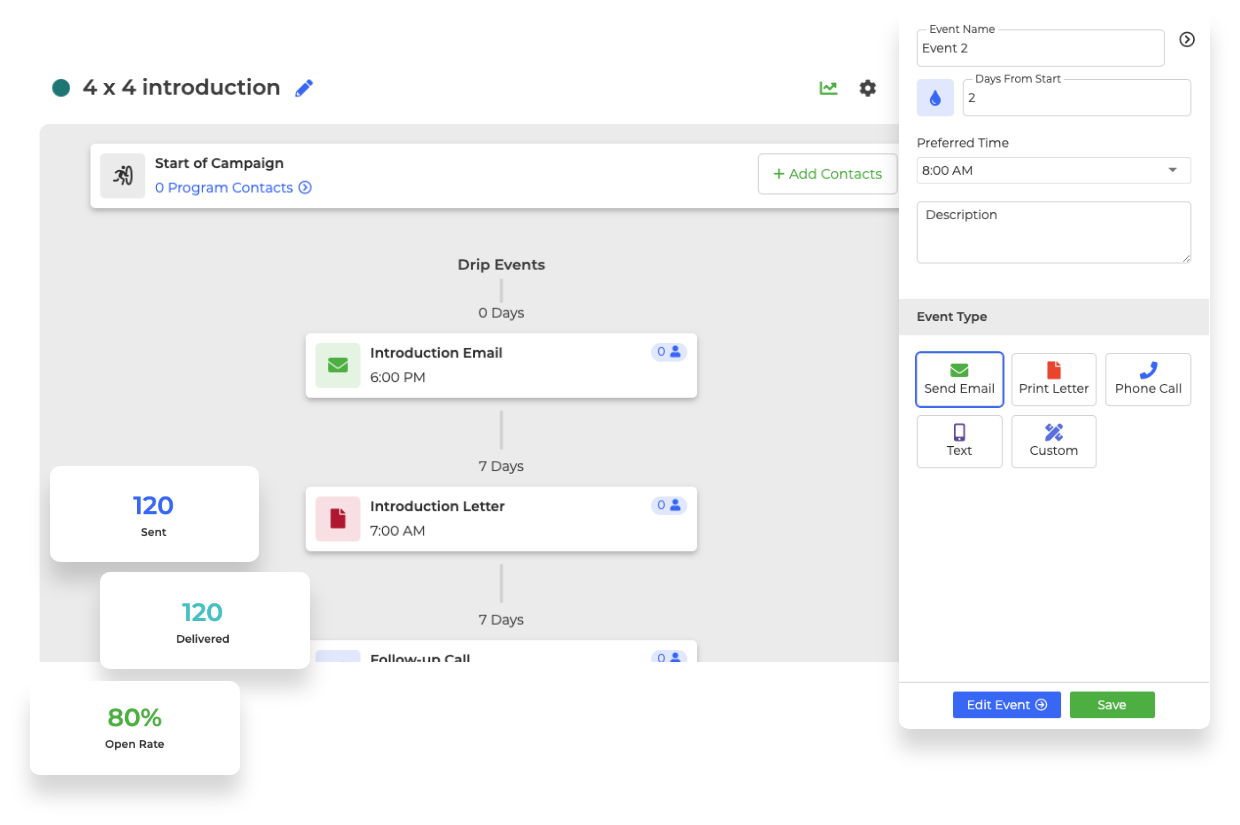1240x825 pixels.
Task: Click the Days From Start field
Action: click(1076, 99)
